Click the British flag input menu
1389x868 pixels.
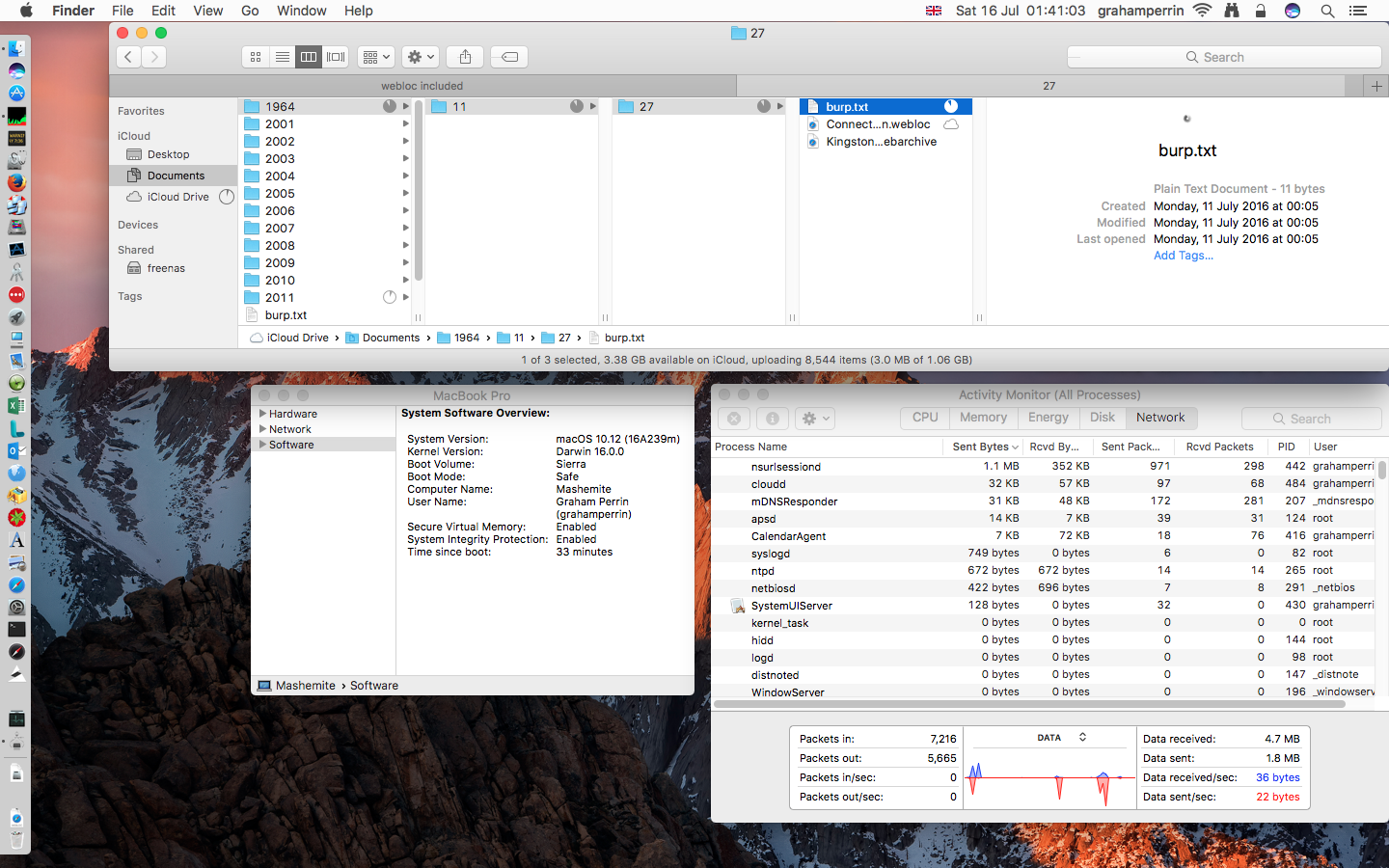(x=934, y=11)
